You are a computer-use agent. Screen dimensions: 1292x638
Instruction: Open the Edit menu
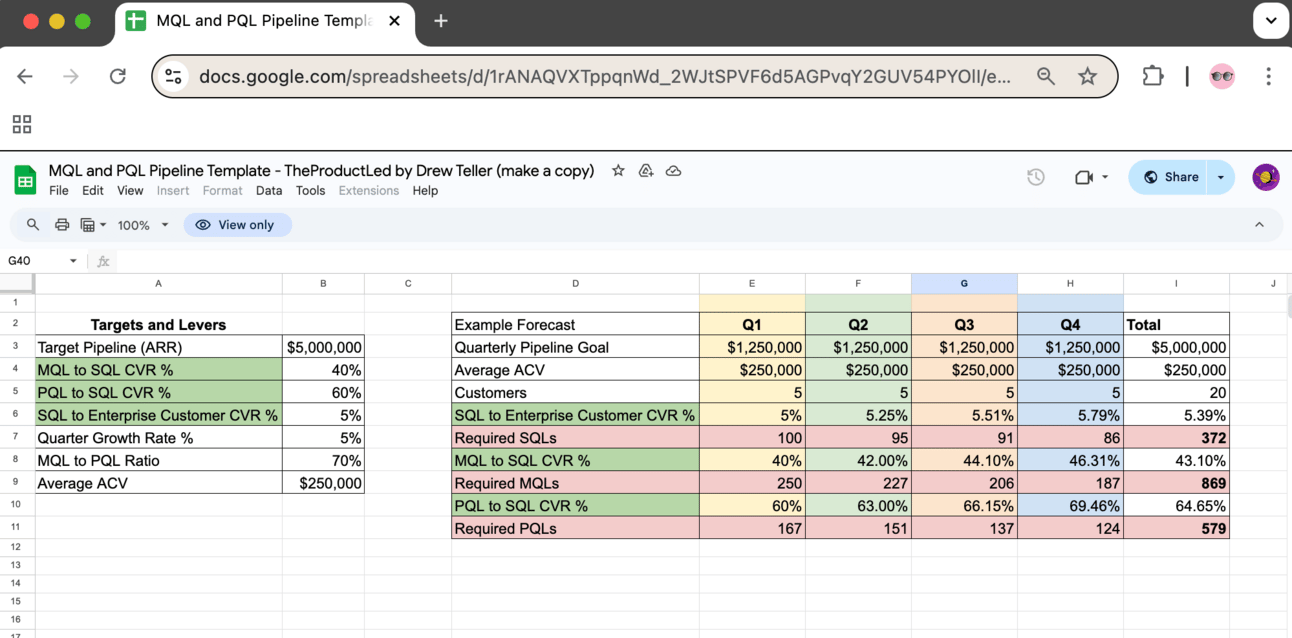coord(93,191)
